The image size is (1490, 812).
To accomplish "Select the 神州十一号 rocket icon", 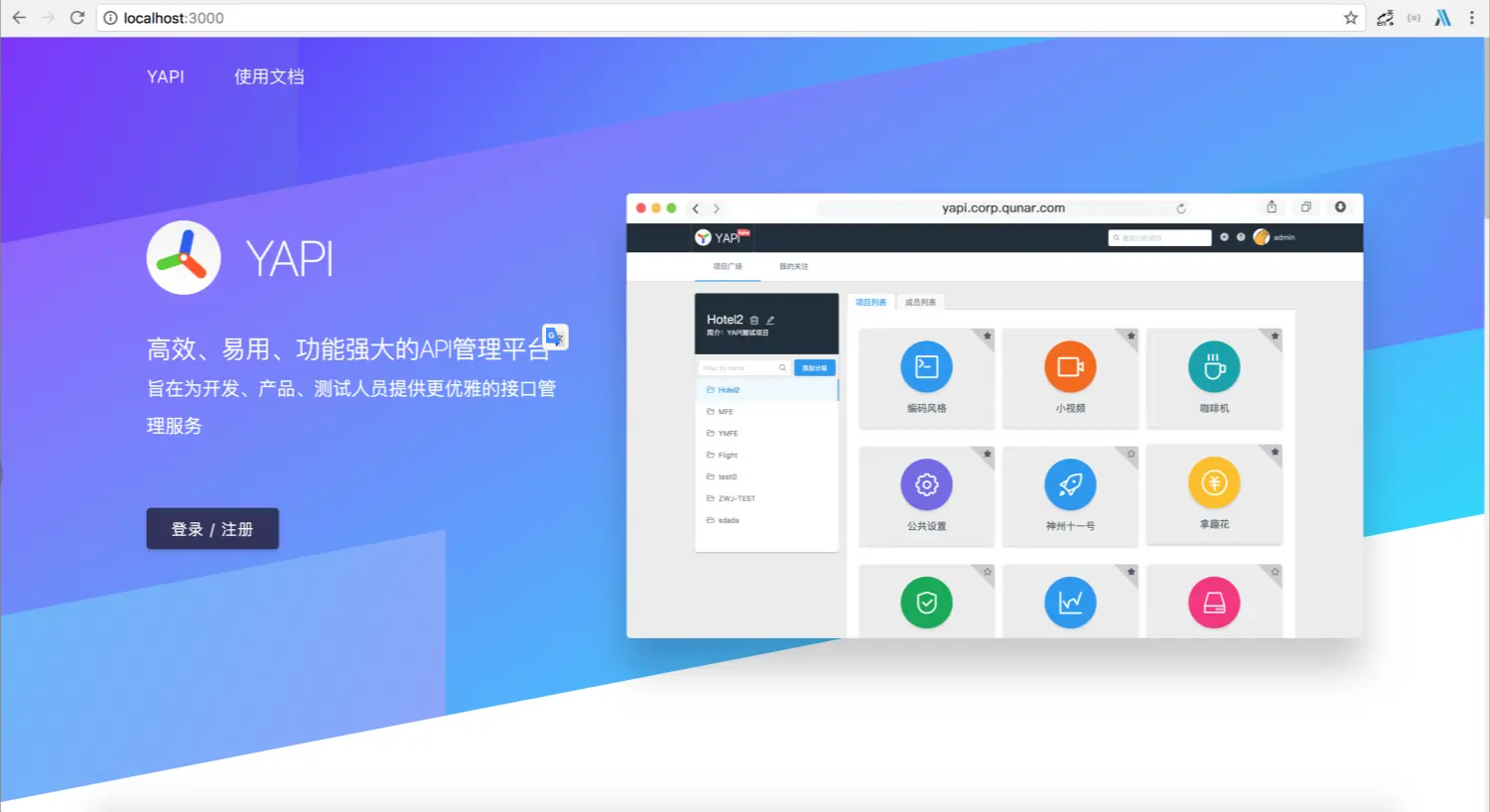I will pos(1070,484).
